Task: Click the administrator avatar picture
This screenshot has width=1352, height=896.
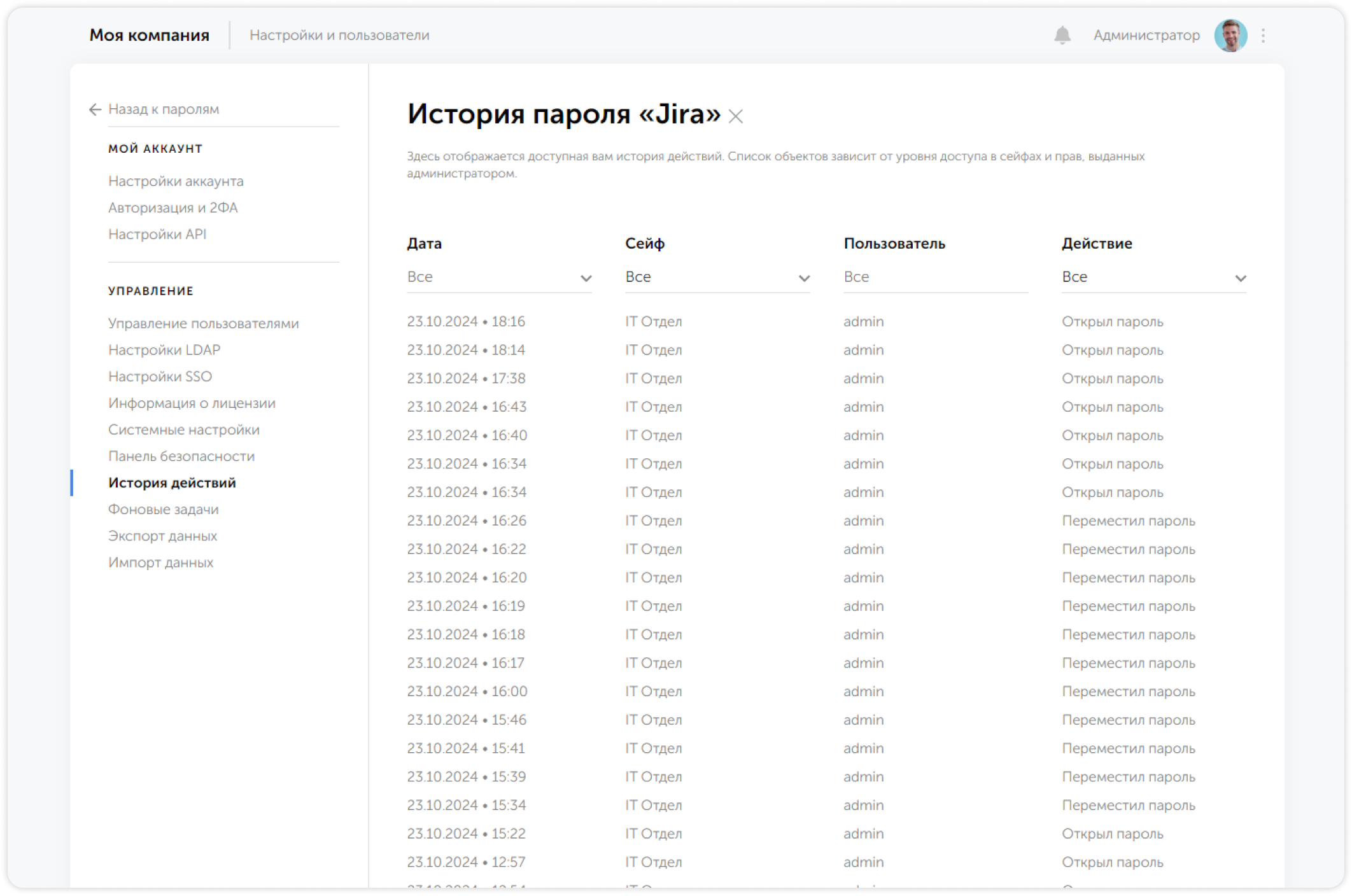Action: tap(1231, 35)
